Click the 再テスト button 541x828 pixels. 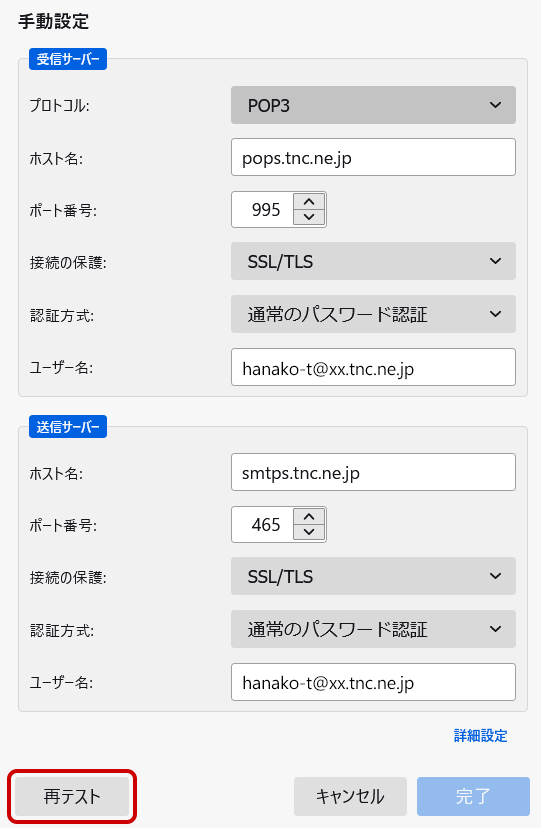point(72,796)
